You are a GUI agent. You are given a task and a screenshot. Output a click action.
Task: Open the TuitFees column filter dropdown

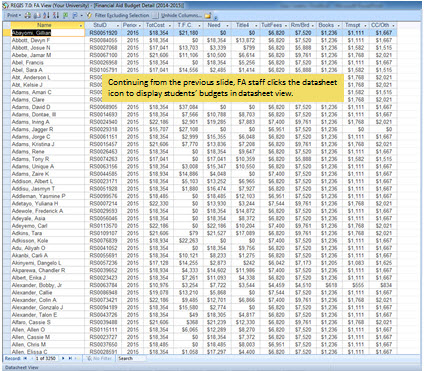point(286,26)
